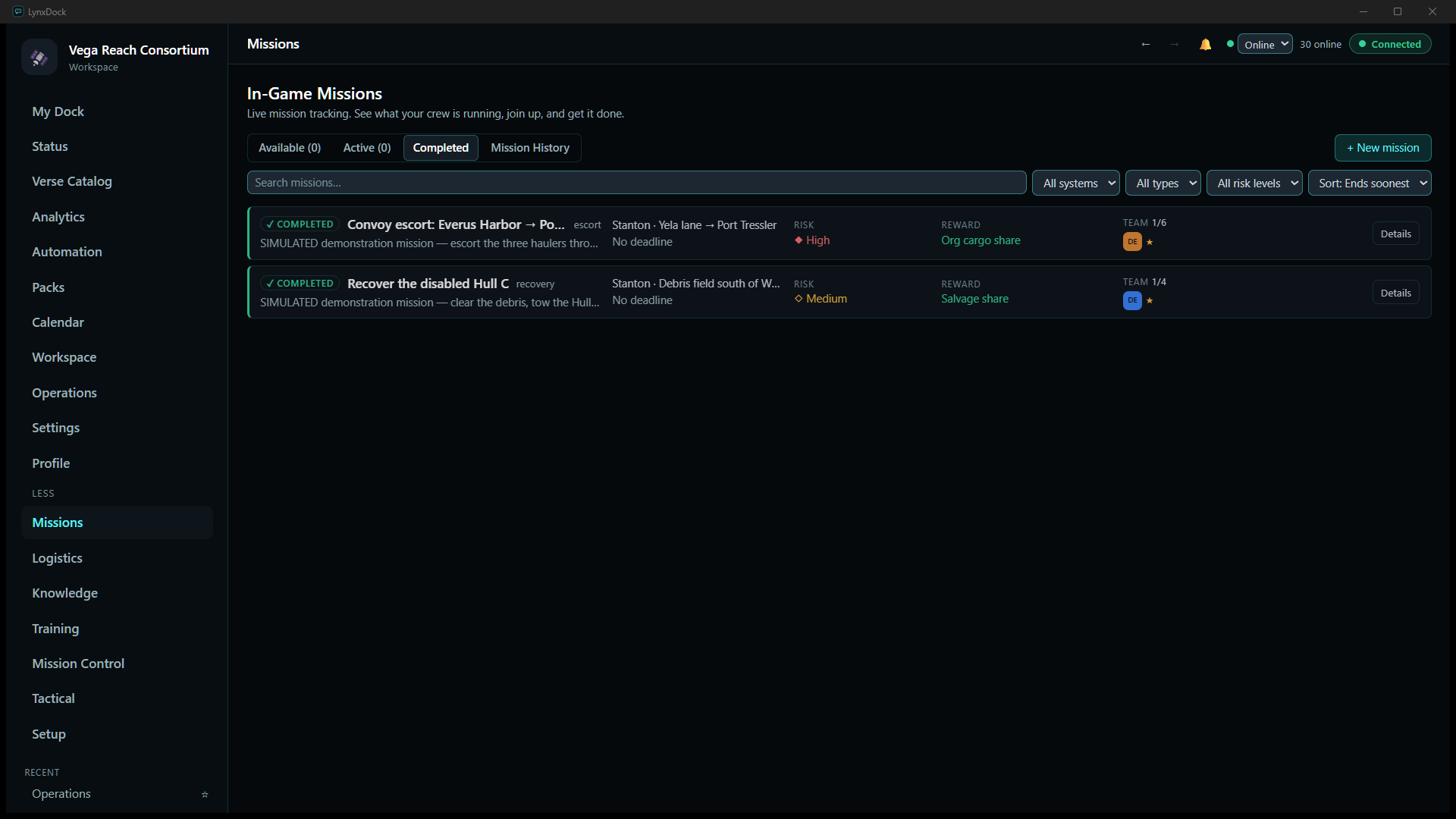Click the Medium risk label

point(821,299)
